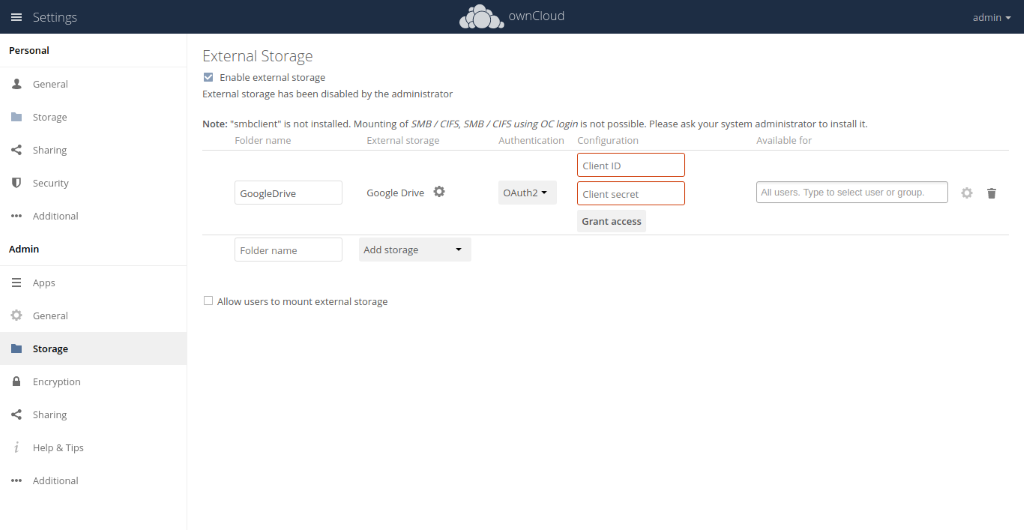The image size is (1024, 530).
Task: Open Personal Storage settings
Action: coord(49,117)
